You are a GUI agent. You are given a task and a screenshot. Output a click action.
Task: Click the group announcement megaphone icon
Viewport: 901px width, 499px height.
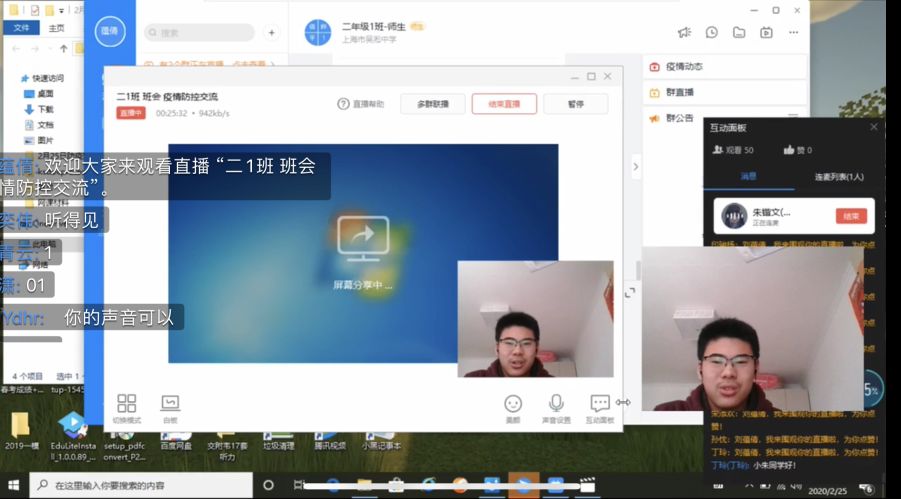(x=684, y=32)
